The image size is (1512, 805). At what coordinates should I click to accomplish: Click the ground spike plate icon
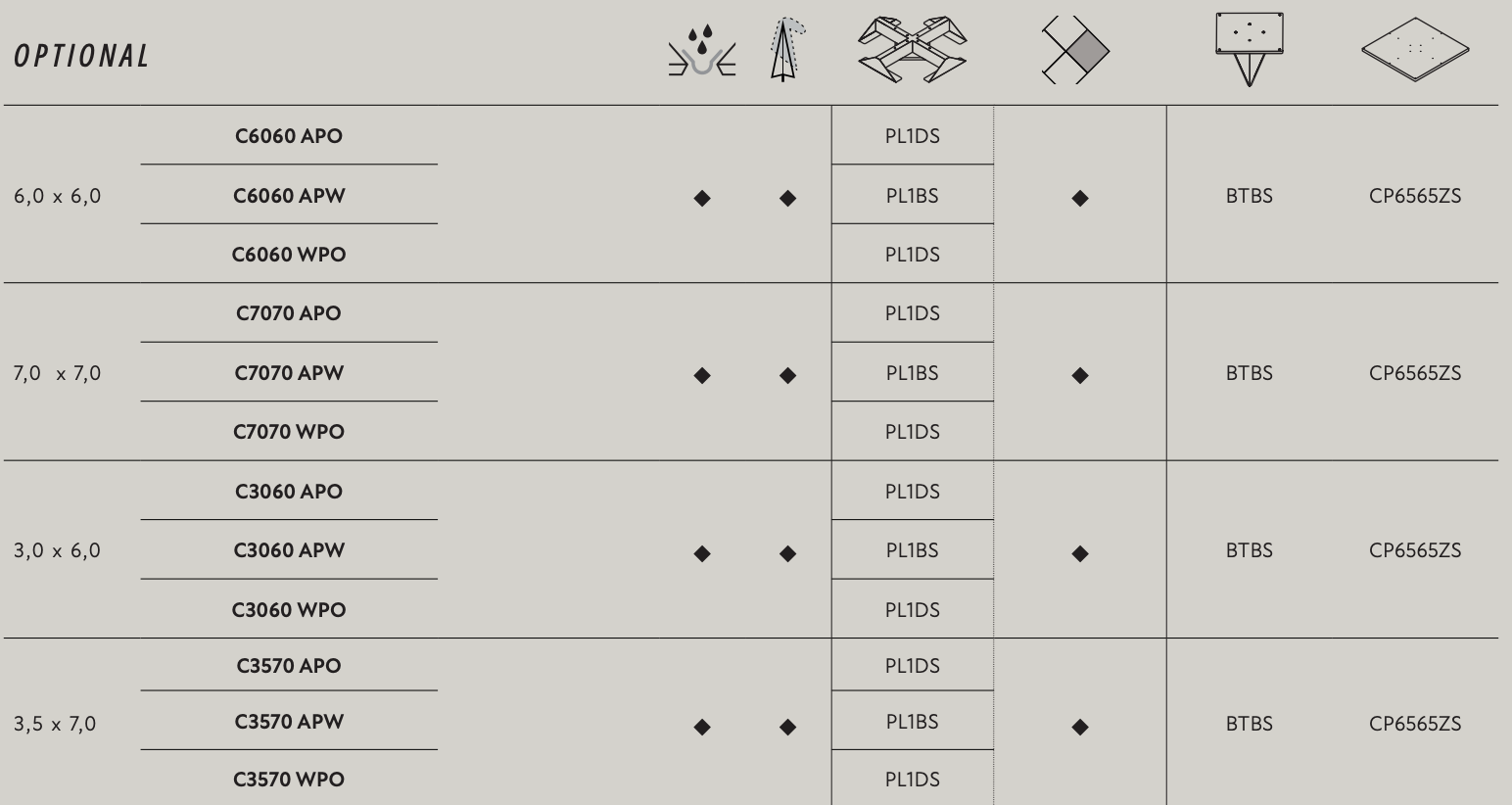tap(1249, 48)
